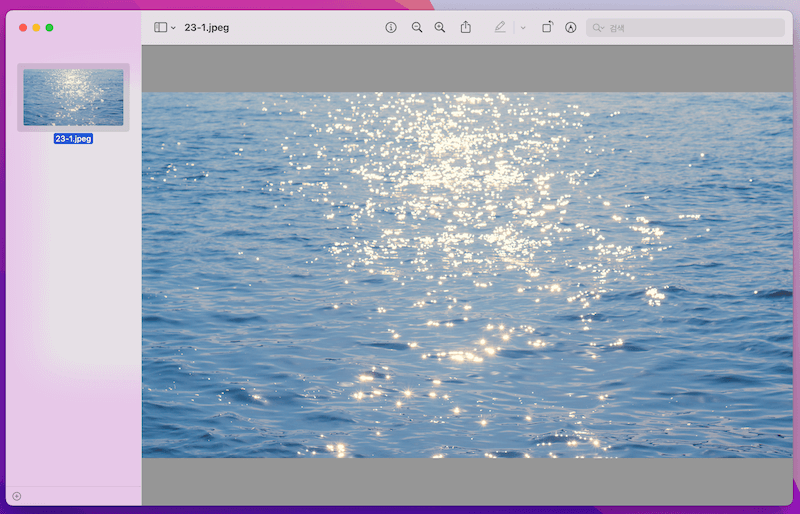The image size is (800, 514).
Task: Maximize the Preview window with green button
Action: coord(49,28)
